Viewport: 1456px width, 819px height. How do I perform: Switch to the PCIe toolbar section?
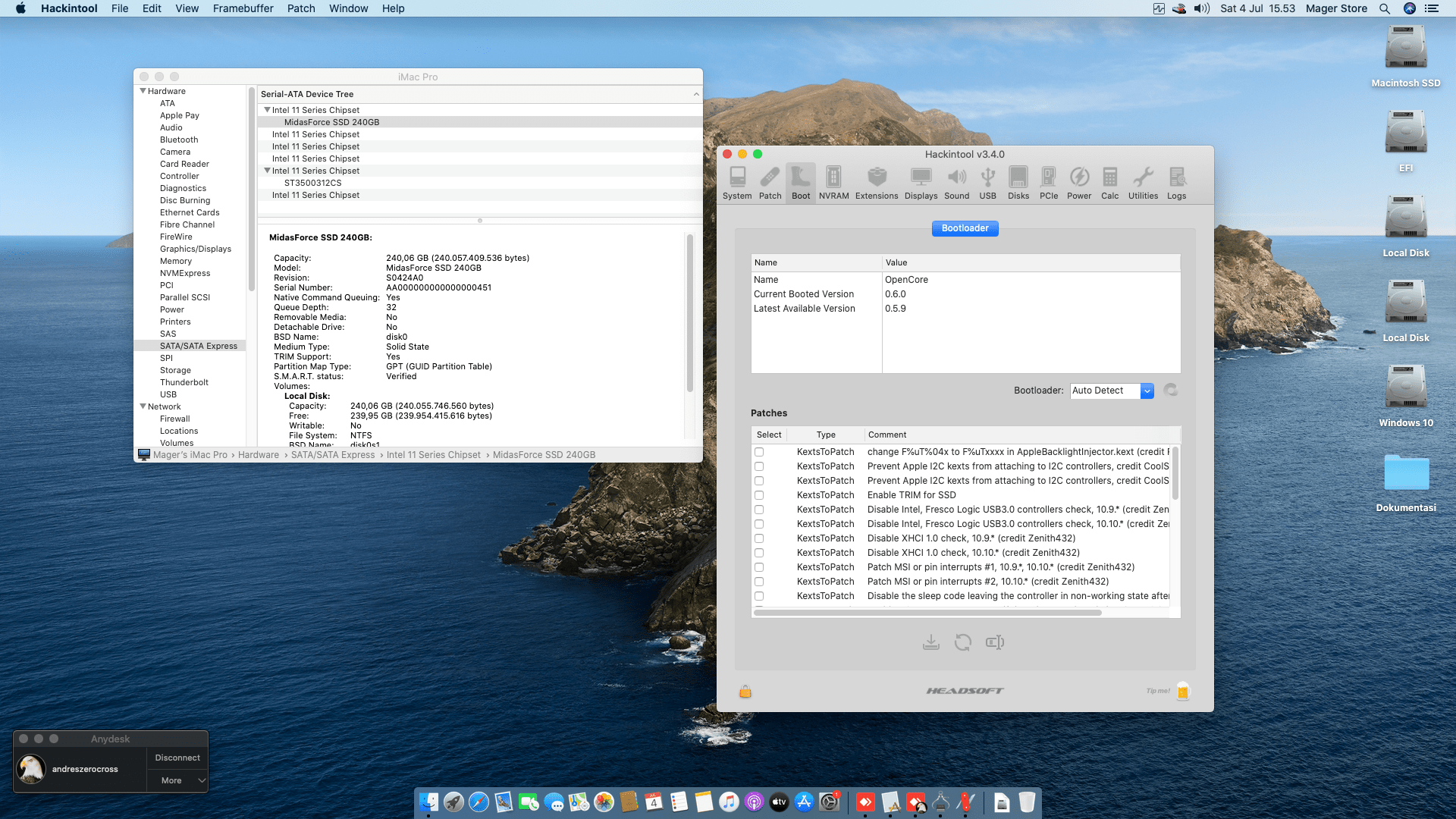pos(1048,183)
